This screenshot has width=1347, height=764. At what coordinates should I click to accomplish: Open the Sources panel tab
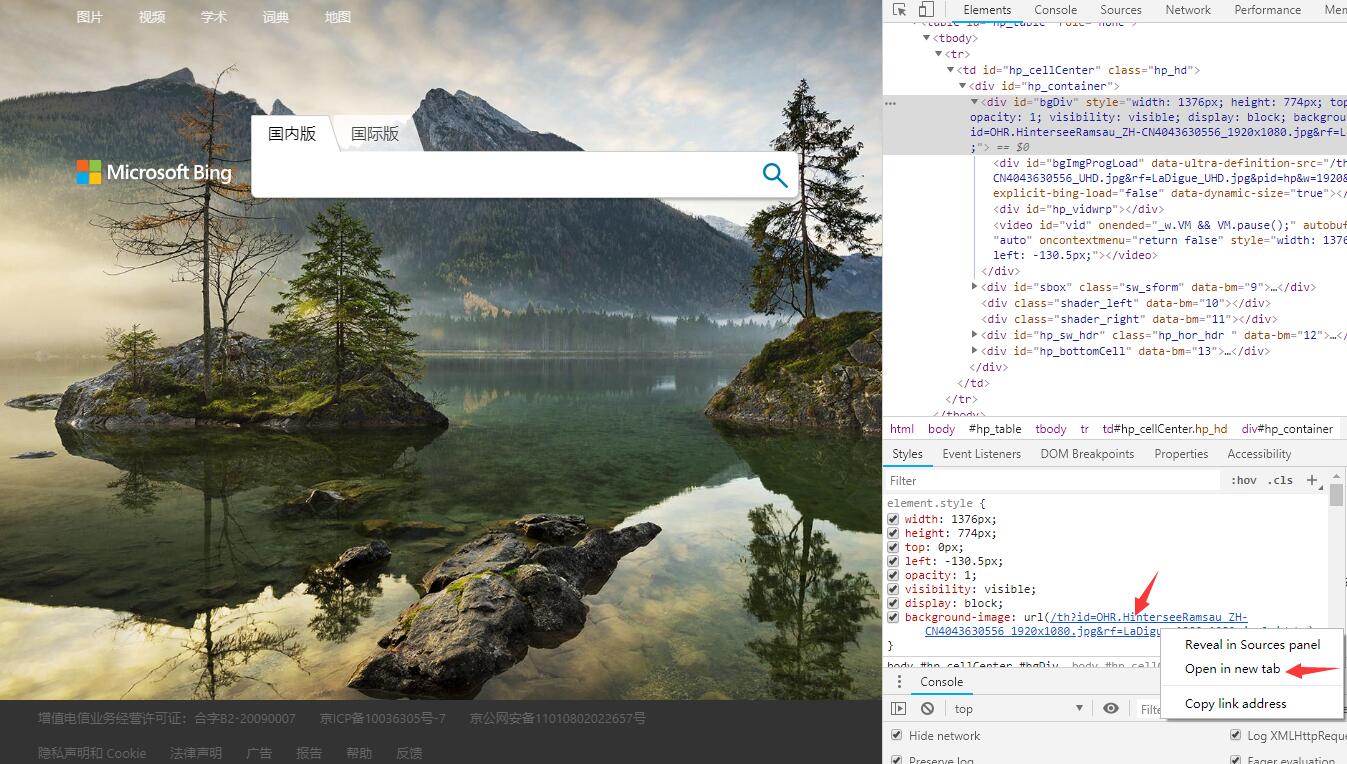1121,10
